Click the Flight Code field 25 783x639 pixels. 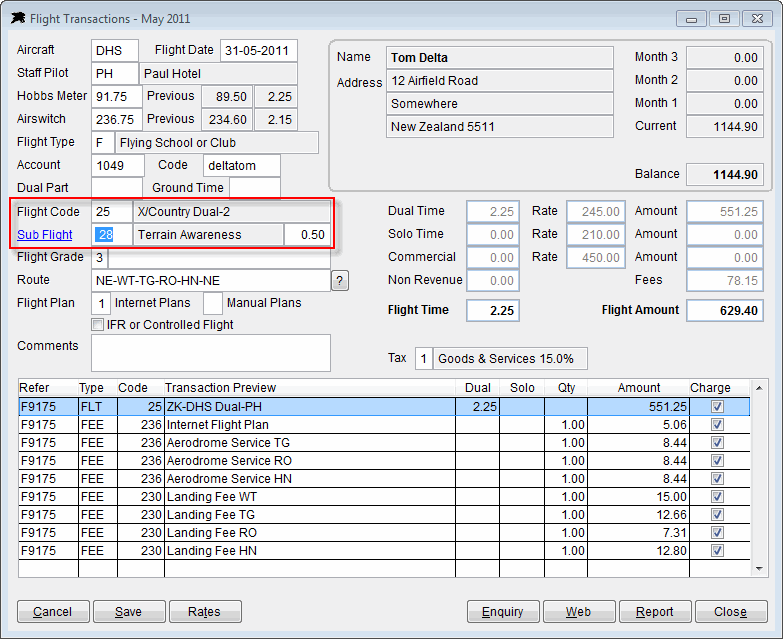[112, 212]
